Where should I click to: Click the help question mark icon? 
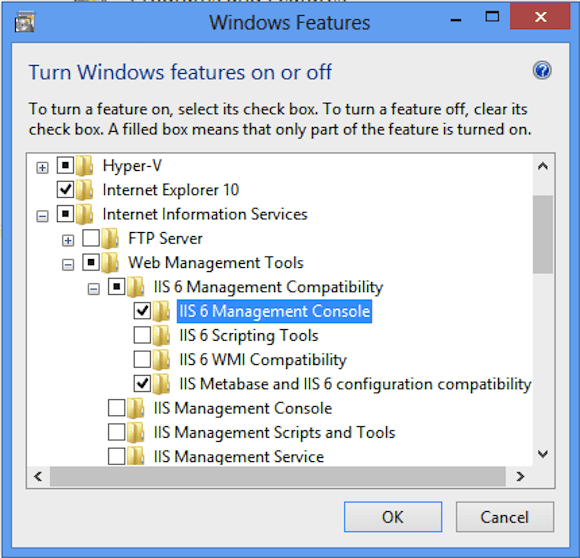(x=542, y=70)
